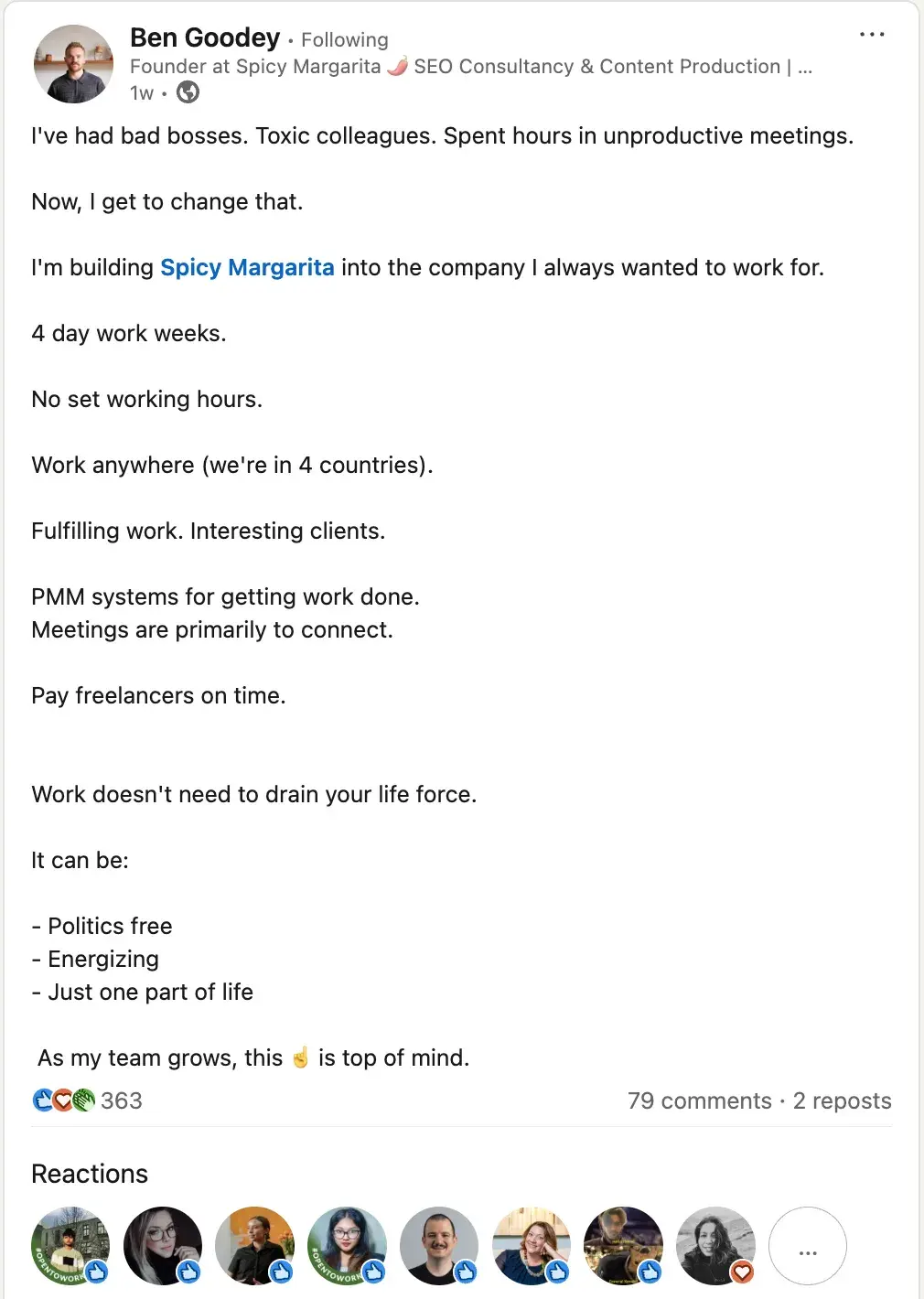Click the reaction emoji icons beside 363
This screenshot has width=924, height=1299.
point(63,1100)
